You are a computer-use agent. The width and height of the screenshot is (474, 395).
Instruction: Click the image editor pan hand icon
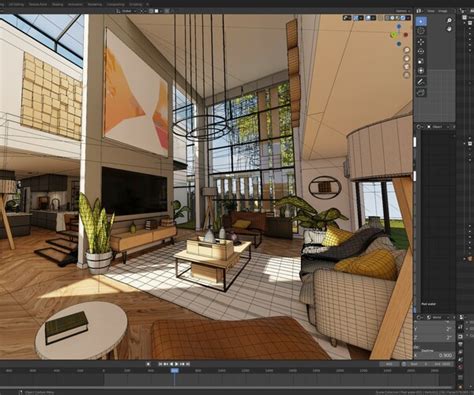[449, 29]
